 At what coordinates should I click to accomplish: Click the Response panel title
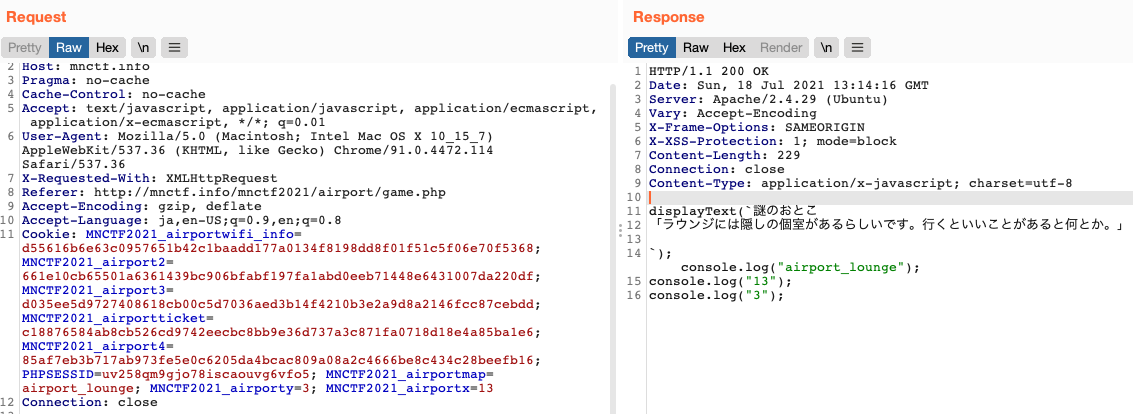tap(668, 17)
